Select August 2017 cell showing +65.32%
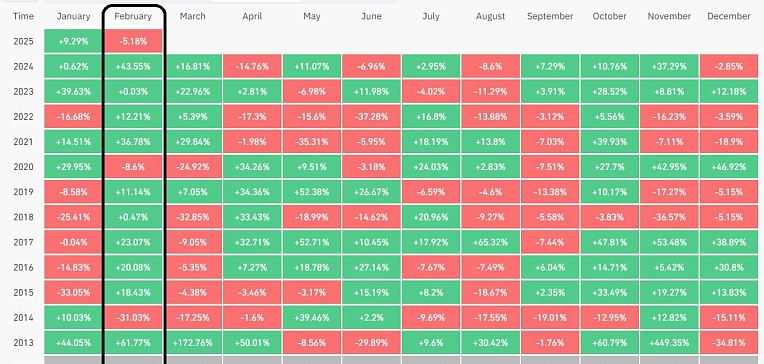 click(x=490, y=242)
